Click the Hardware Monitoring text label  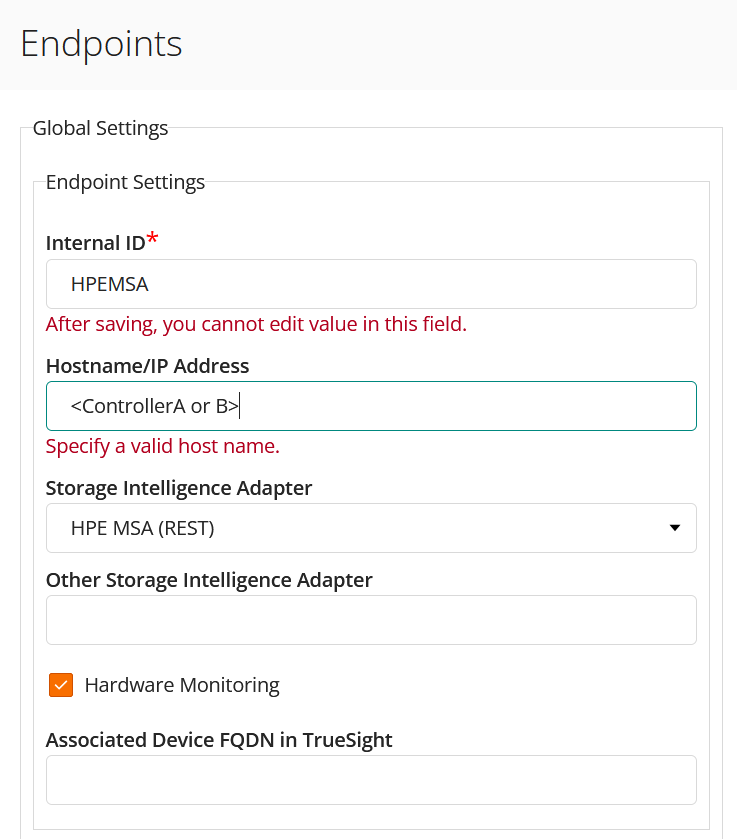click(x=181, y=685)
